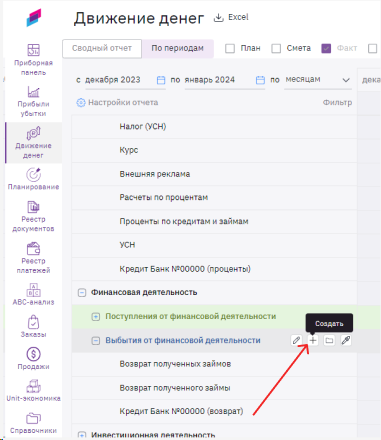This screenshot has width=381, height=440.
Task: Open Unit-экономика sidebar icon
Action: (x=33, y=386)
